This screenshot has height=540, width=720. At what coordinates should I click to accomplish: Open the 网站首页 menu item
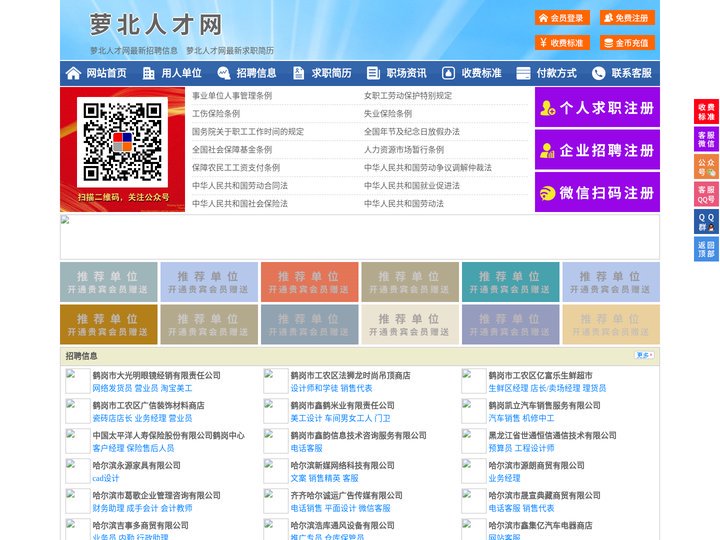pyautogui.click(x=107, y=73)
